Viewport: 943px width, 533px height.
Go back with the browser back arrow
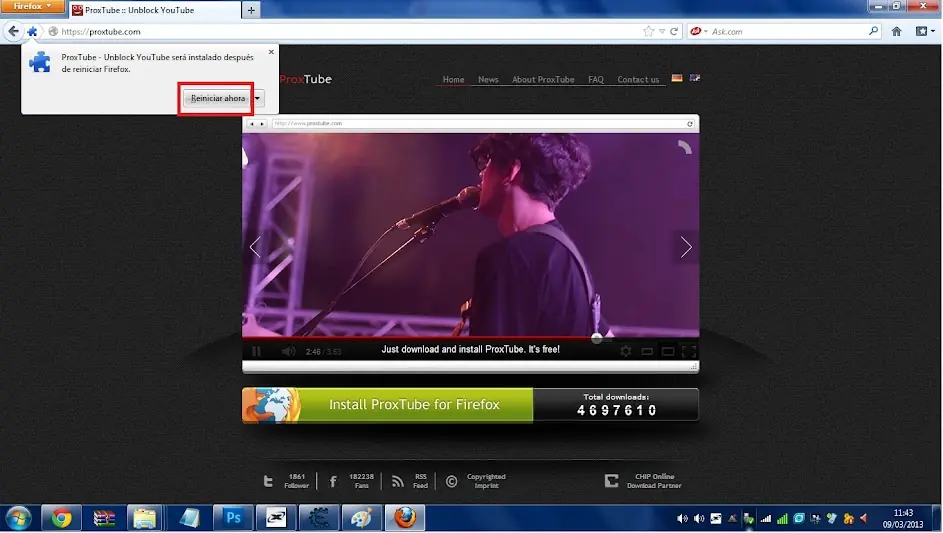coord(13,31)
